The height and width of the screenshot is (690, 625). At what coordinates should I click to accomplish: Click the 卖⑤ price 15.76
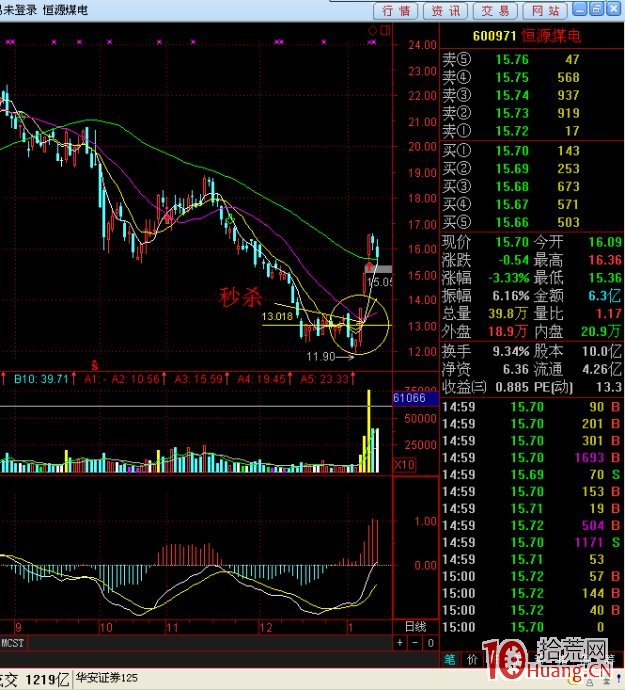512,59
